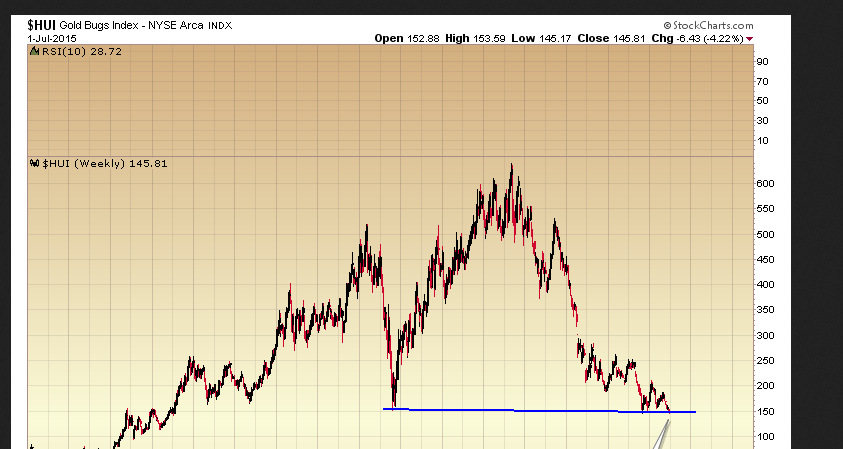Click RSI axis label 70
Viewport: 843px width, 449px height.
pos(762,82)
